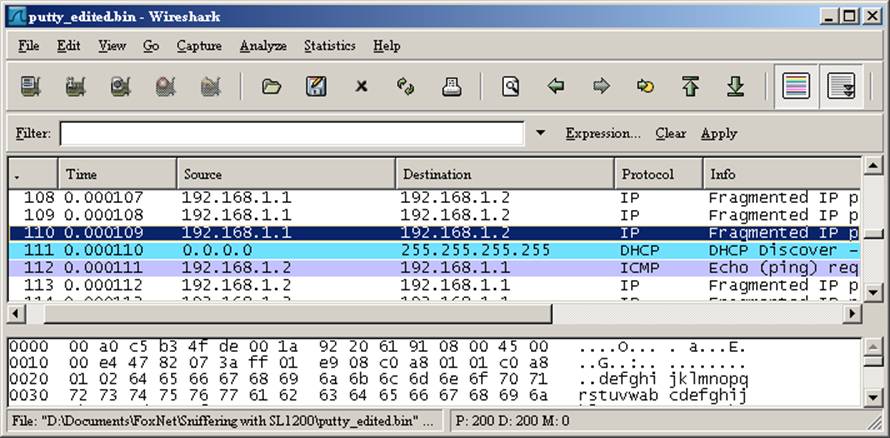Click the 0.0.0.0 source cell

click(x=217, y=250)
